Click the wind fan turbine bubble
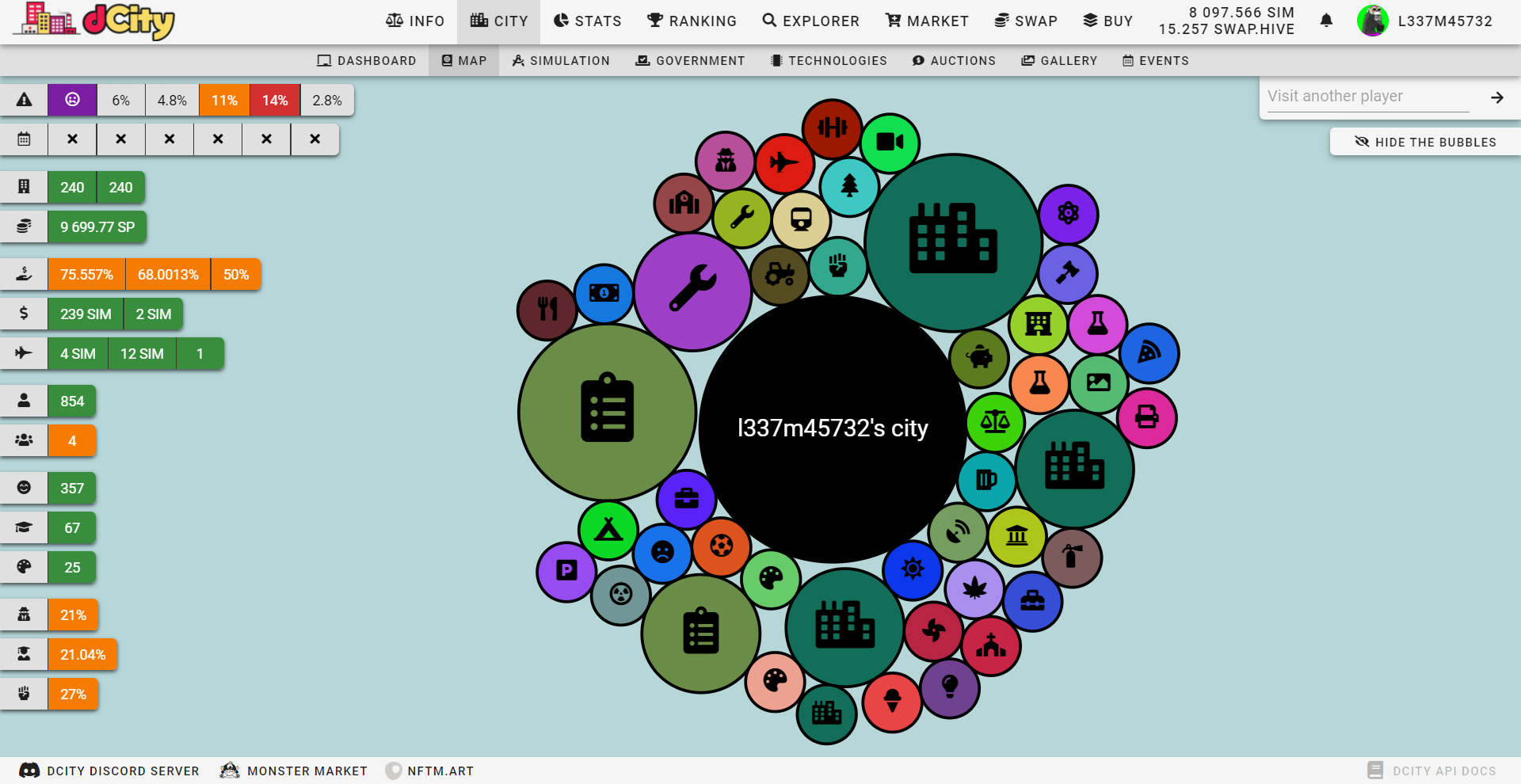Viewport: 1521px width, 784px height. click(x=933, y=631)
